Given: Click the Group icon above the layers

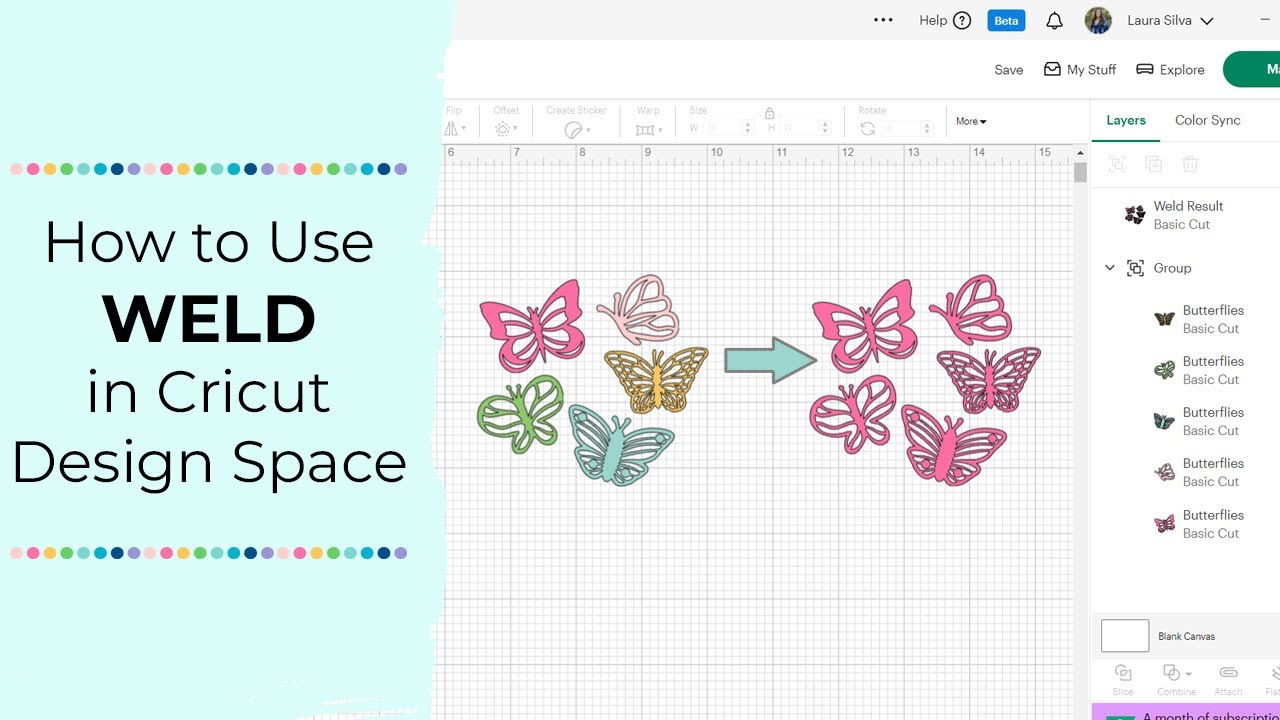Looking at the screenshot, I should (x=1117, y=164).
